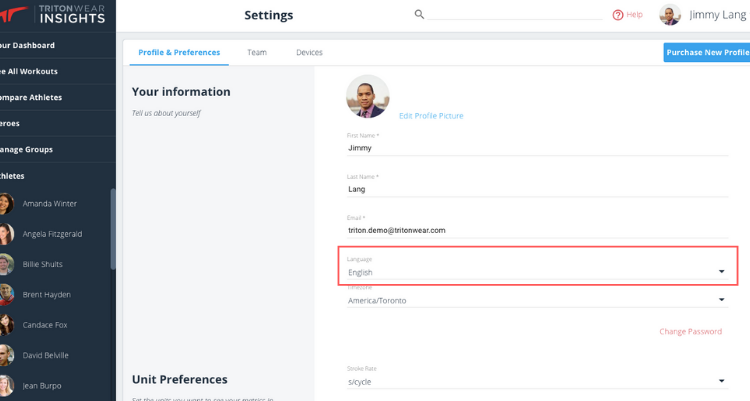Image resolution: width=750 pixels, height=401 pixels.
Task: Click Angela Fitzgerald's avatar
Action: 6,234
